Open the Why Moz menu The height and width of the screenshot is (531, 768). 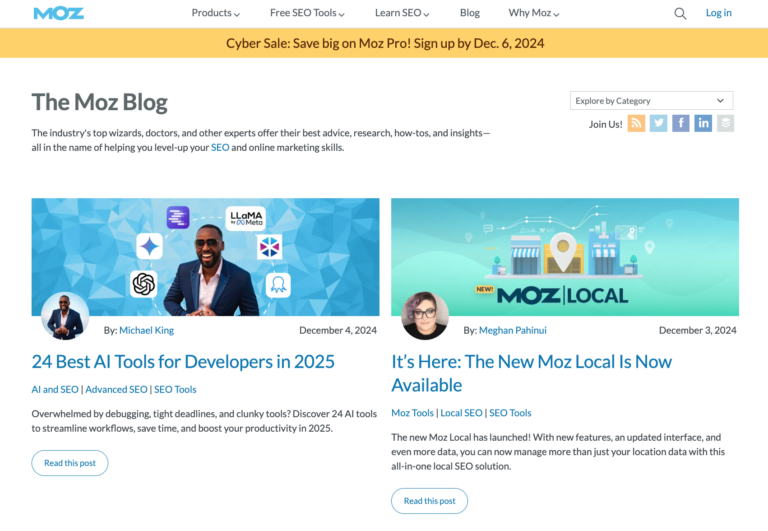pos(534,13)
